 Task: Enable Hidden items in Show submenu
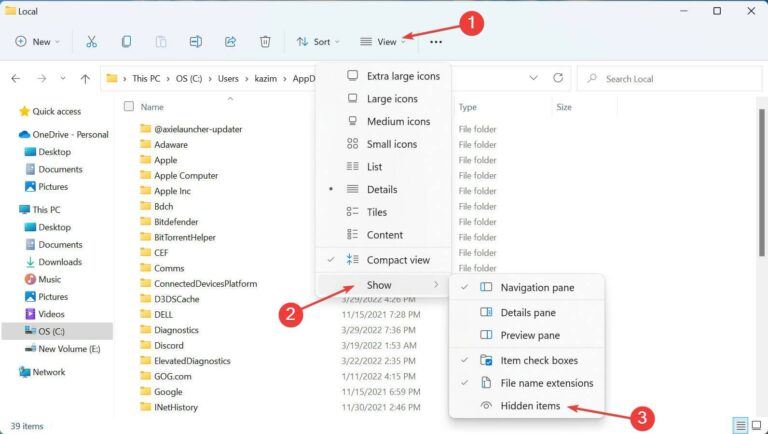(527, 406)
